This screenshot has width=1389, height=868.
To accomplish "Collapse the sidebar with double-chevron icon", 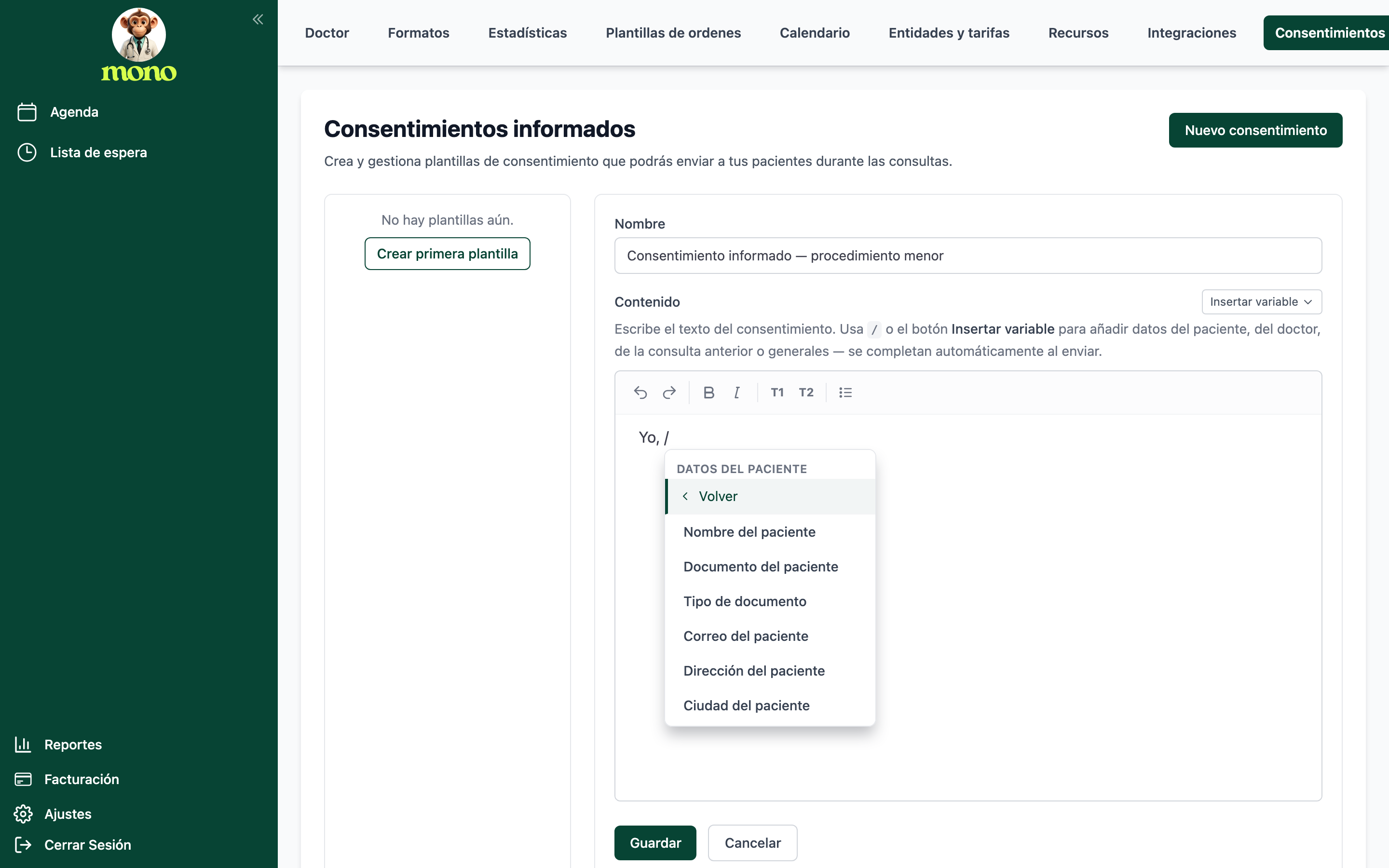I will (x=258, y=19).
